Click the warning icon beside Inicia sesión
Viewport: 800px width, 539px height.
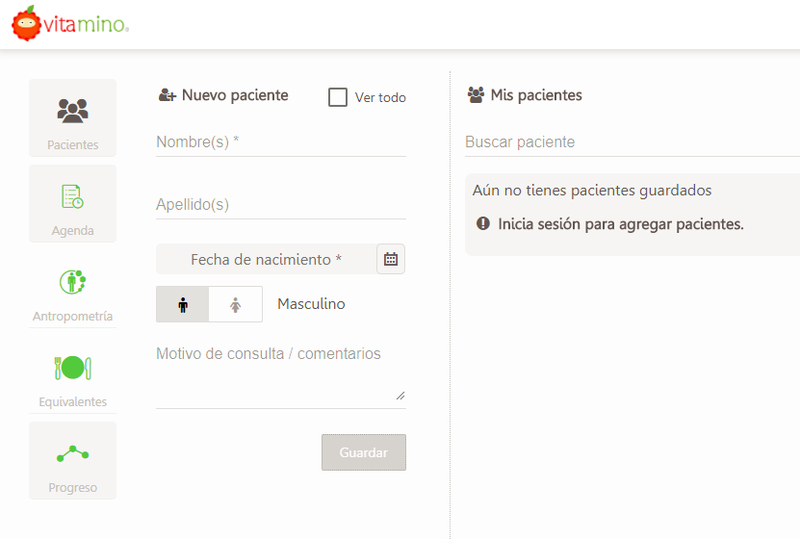click(483, 224)
